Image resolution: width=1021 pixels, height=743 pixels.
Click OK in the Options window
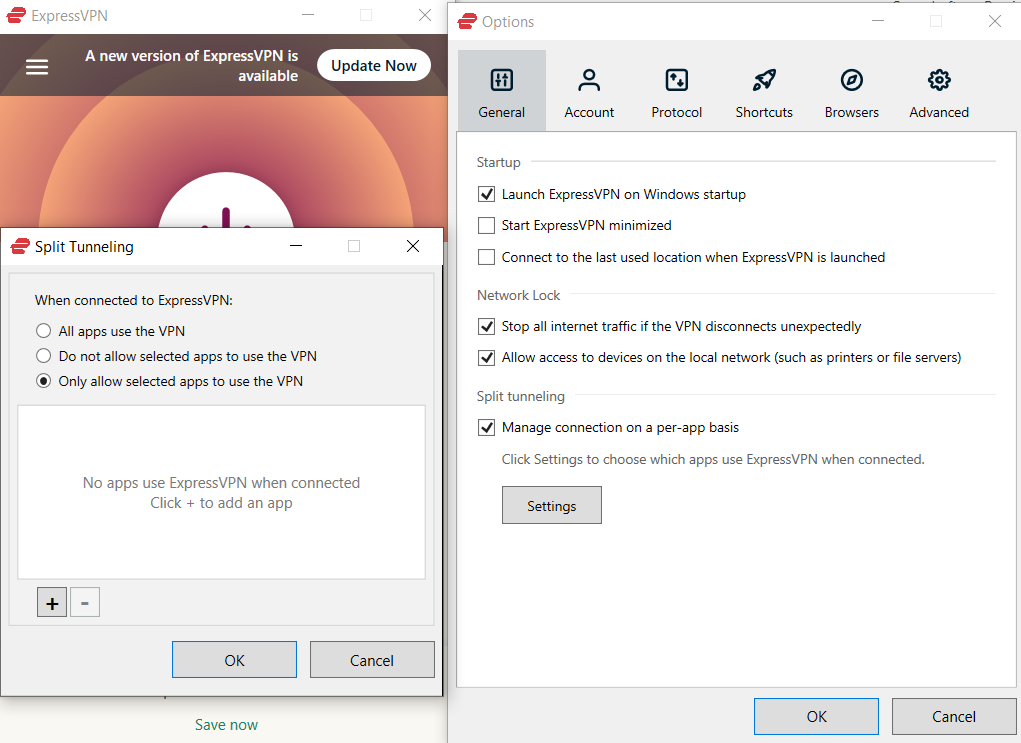tap(817, 716)
